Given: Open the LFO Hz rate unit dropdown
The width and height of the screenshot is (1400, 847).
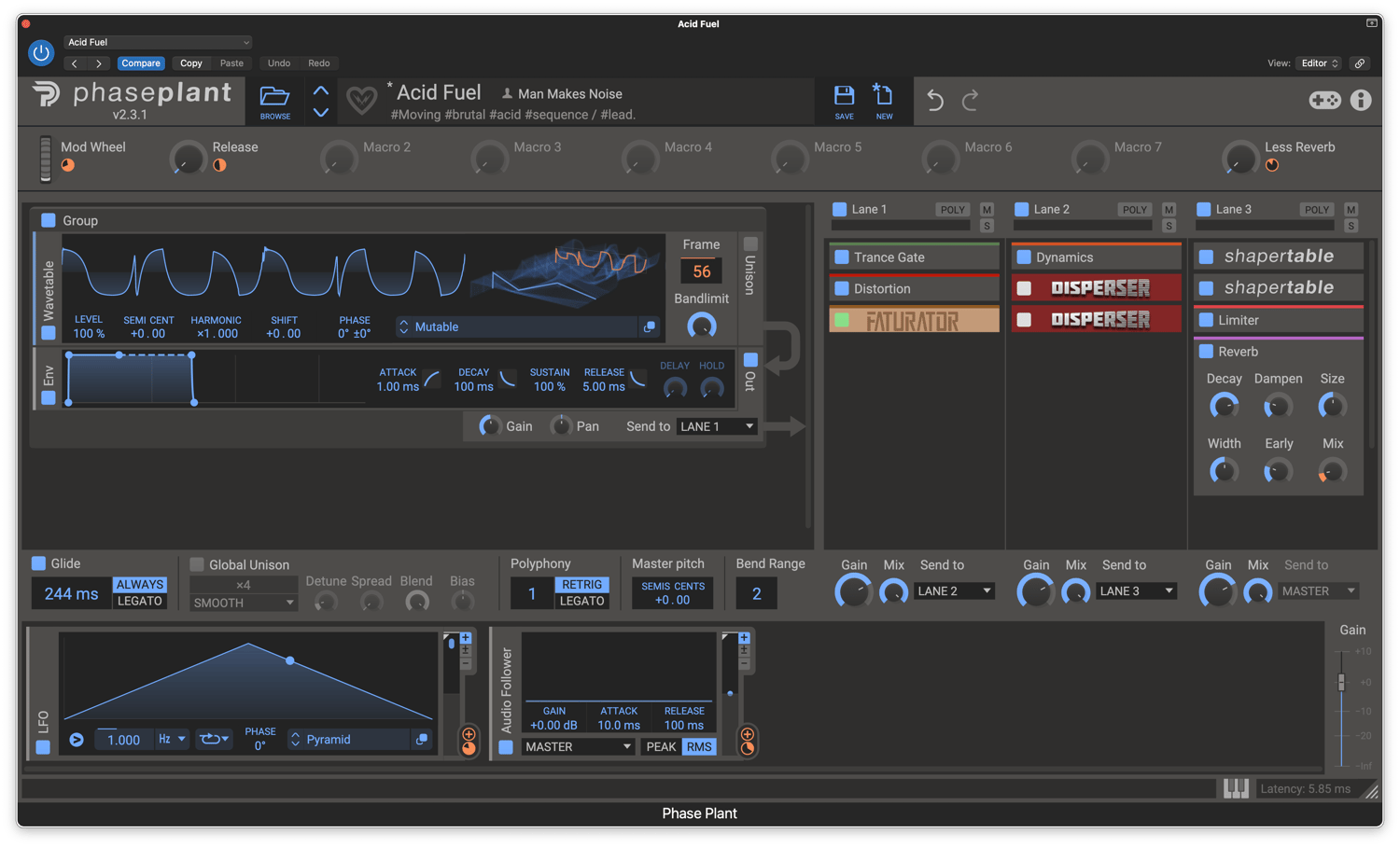Looking at the screenshot, I should coord(172,739).
